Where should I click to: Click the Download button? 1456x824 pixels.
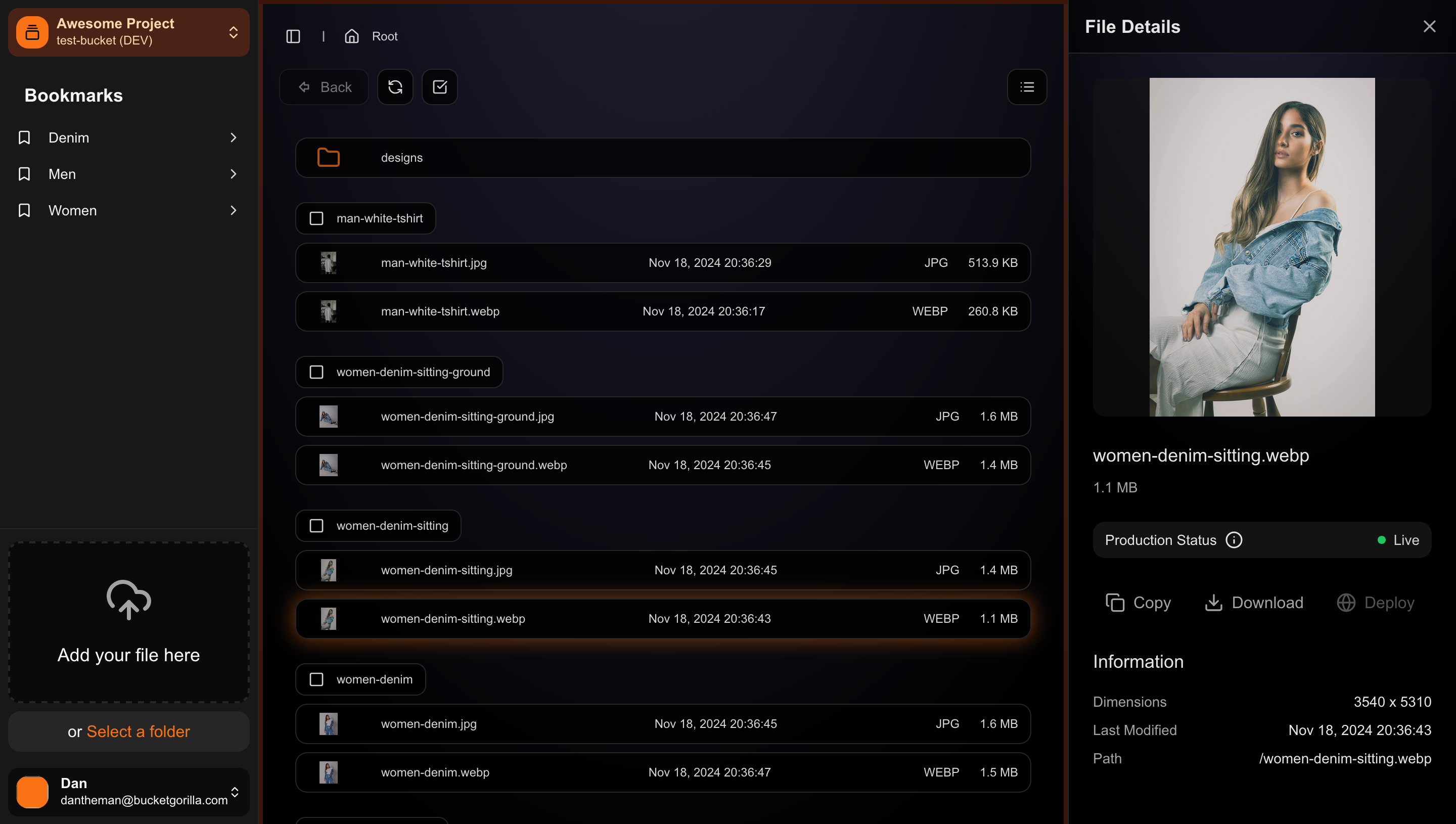coord(1253,603)
